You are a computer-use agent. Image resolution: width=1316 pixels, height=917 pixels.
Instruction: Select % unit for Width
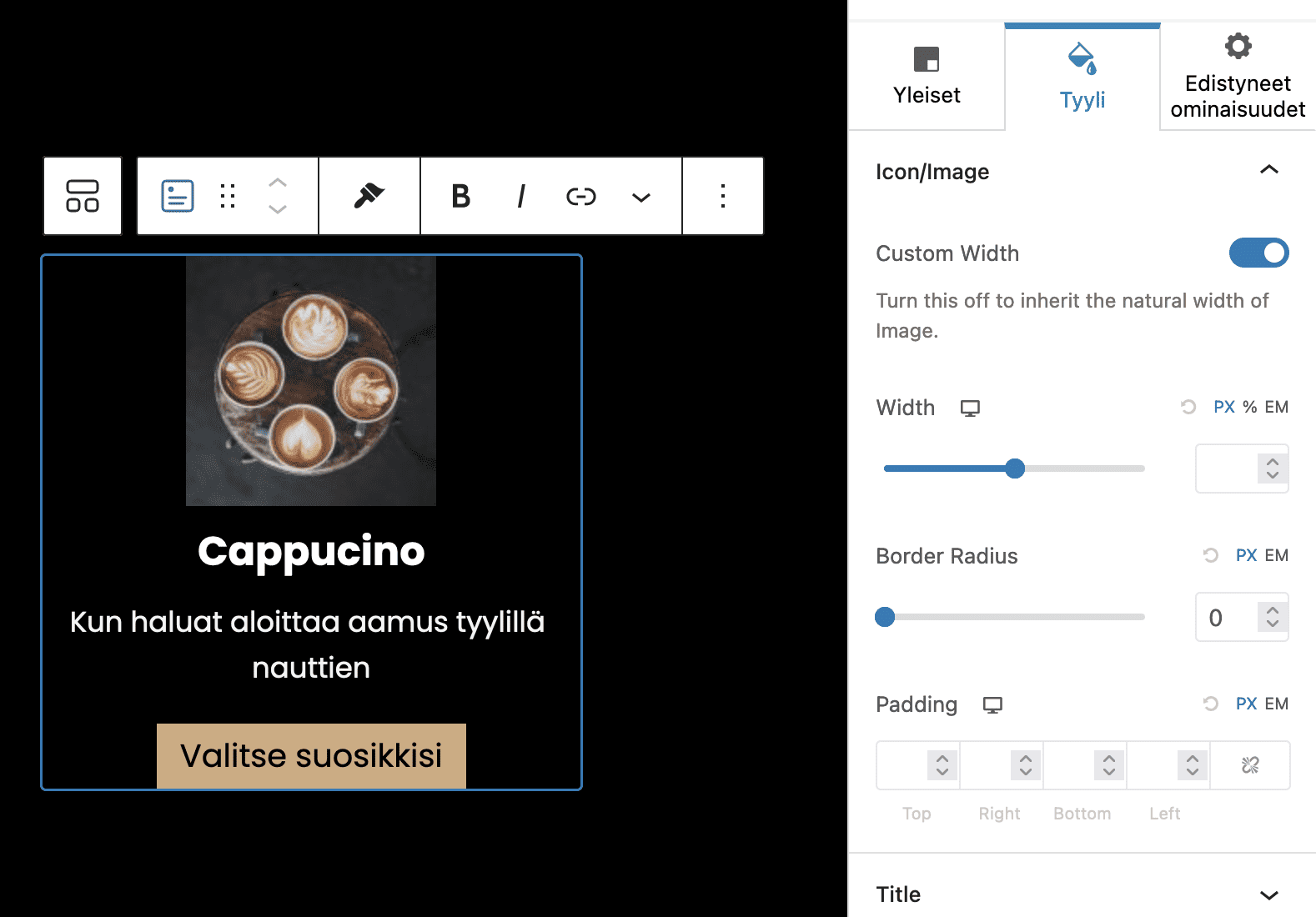pyautogui.click(x=1250, y=407)
